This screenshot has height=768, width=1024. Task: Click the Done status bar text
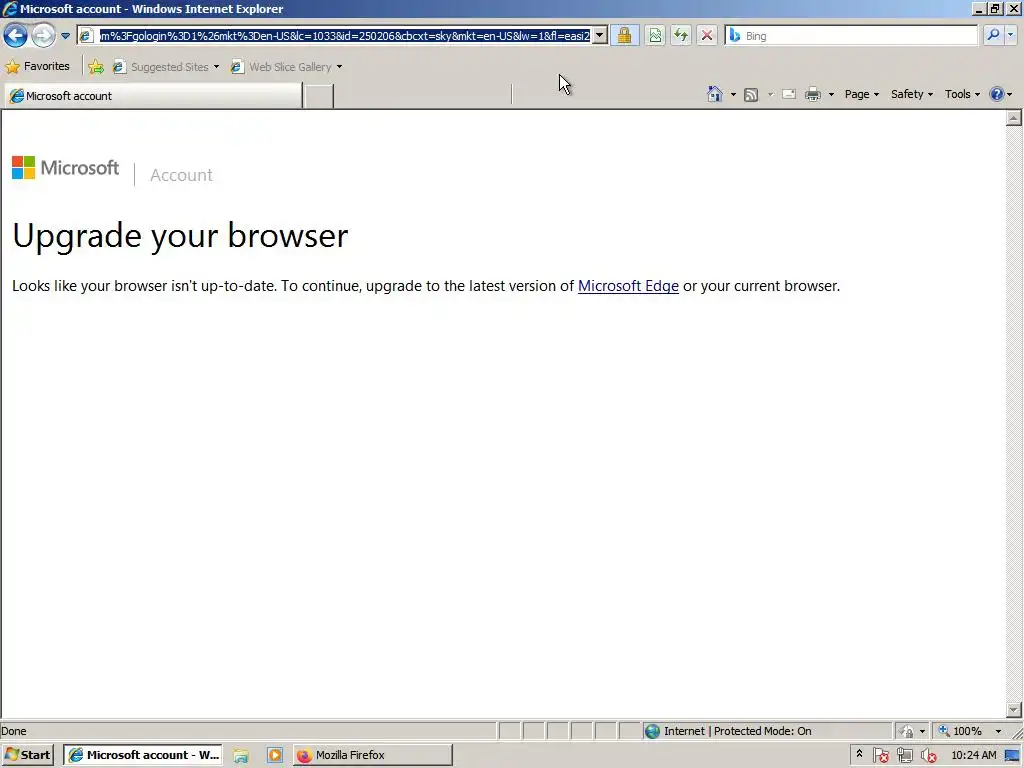pos(14,731)
